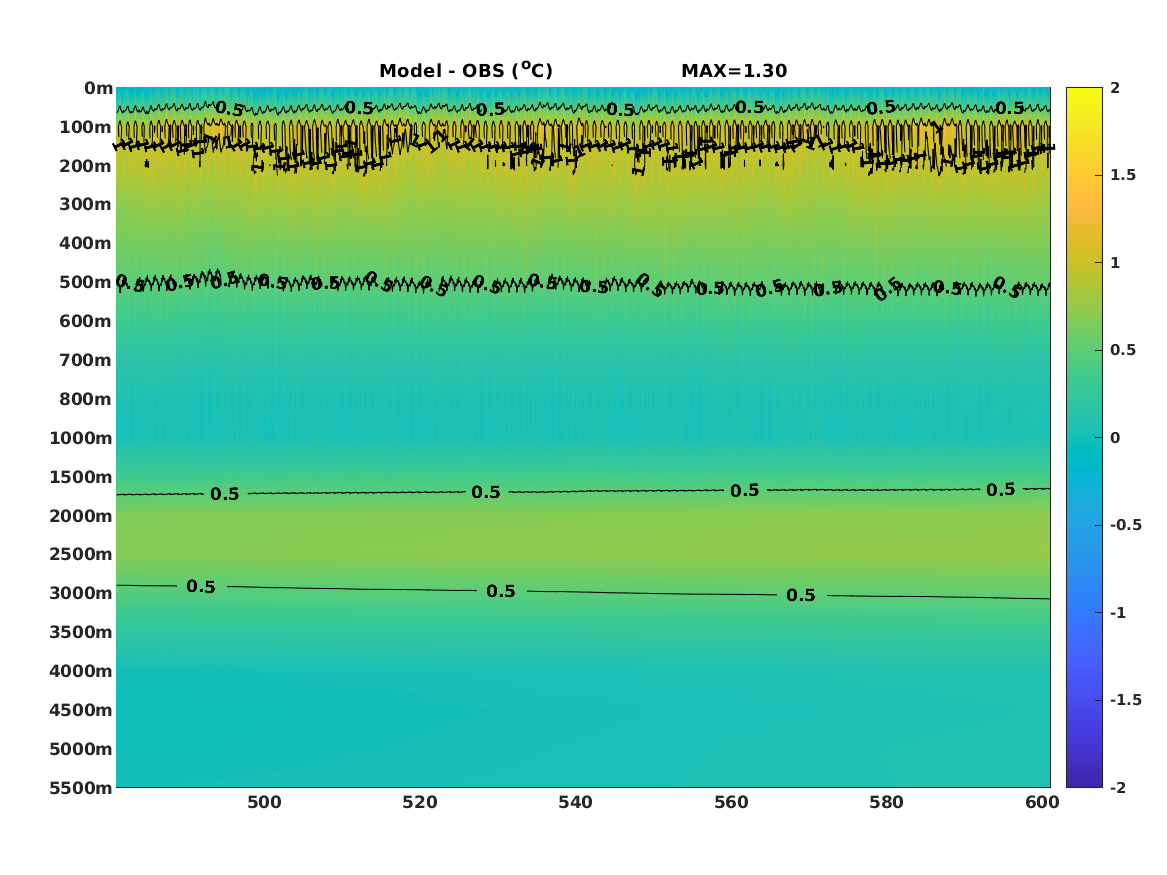Select the x-axis tick label "520"

[x=420, y=802]
